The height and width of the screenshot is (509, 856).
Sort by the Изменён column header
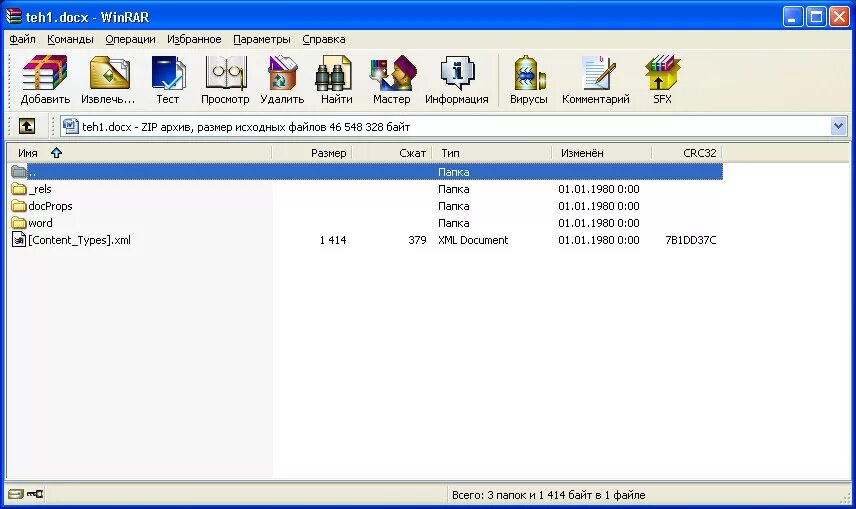point(602,153)
